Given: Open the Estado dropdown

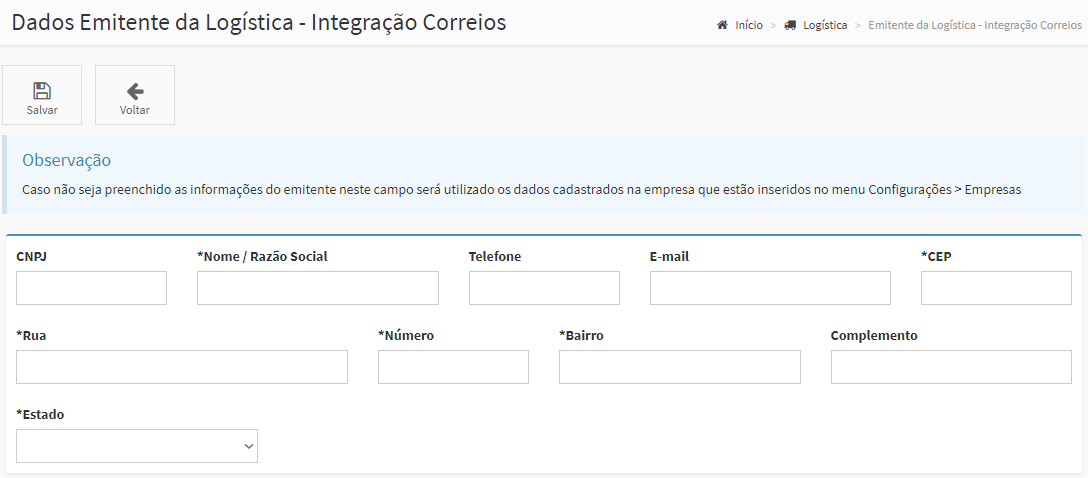Looking at the screenshot, I should coord(137,446).
